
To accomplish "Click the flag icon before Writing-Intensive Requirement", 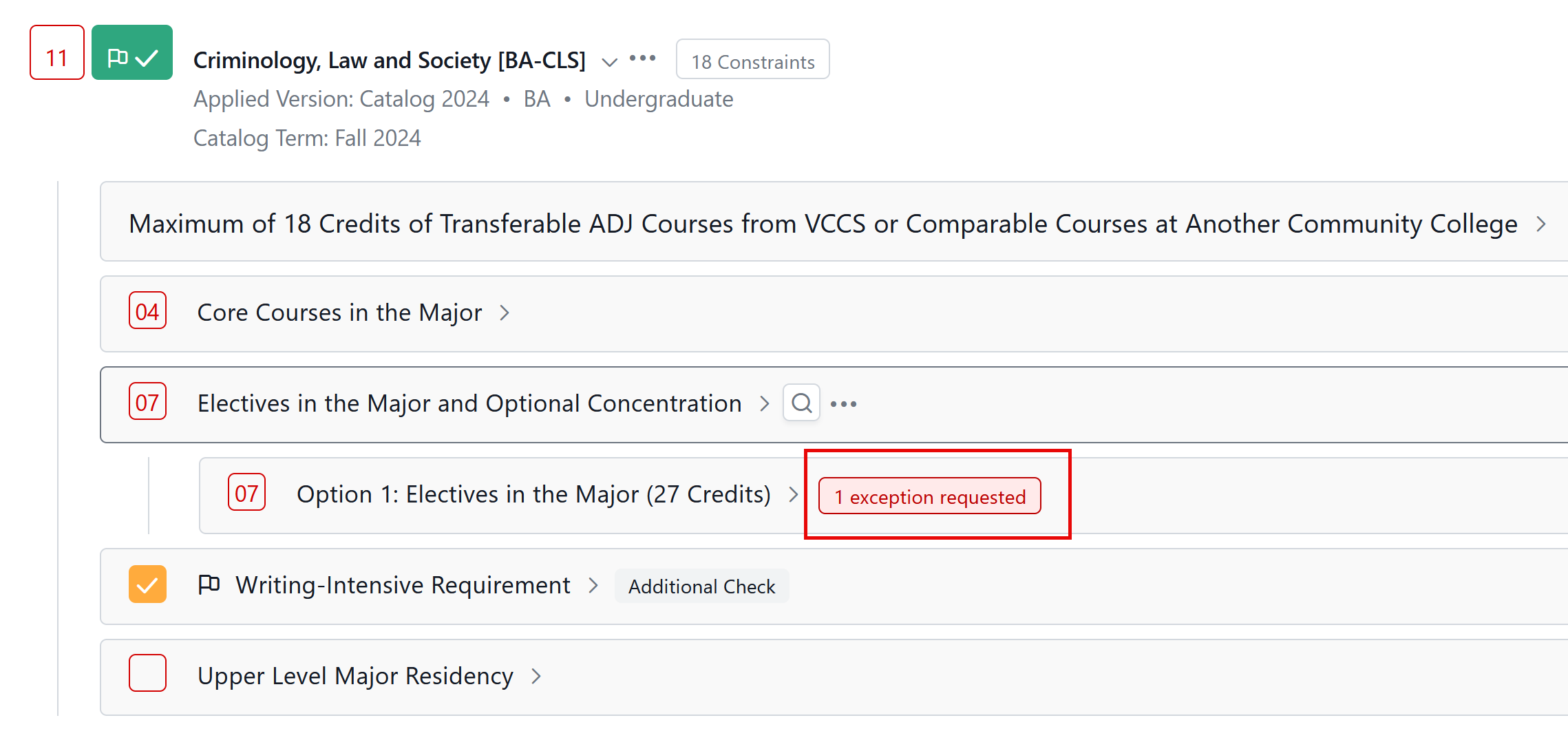I will click(209, 584).
